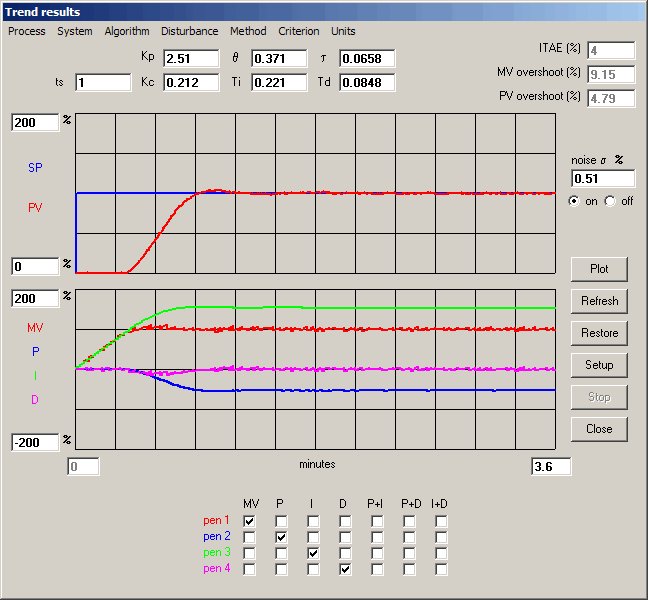
Task: Uncheck P checkbox for pen 2
Action: point(282,537)
